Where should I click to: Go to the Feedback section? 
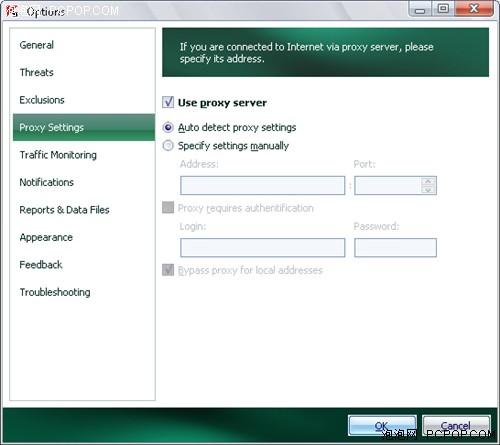41,265
